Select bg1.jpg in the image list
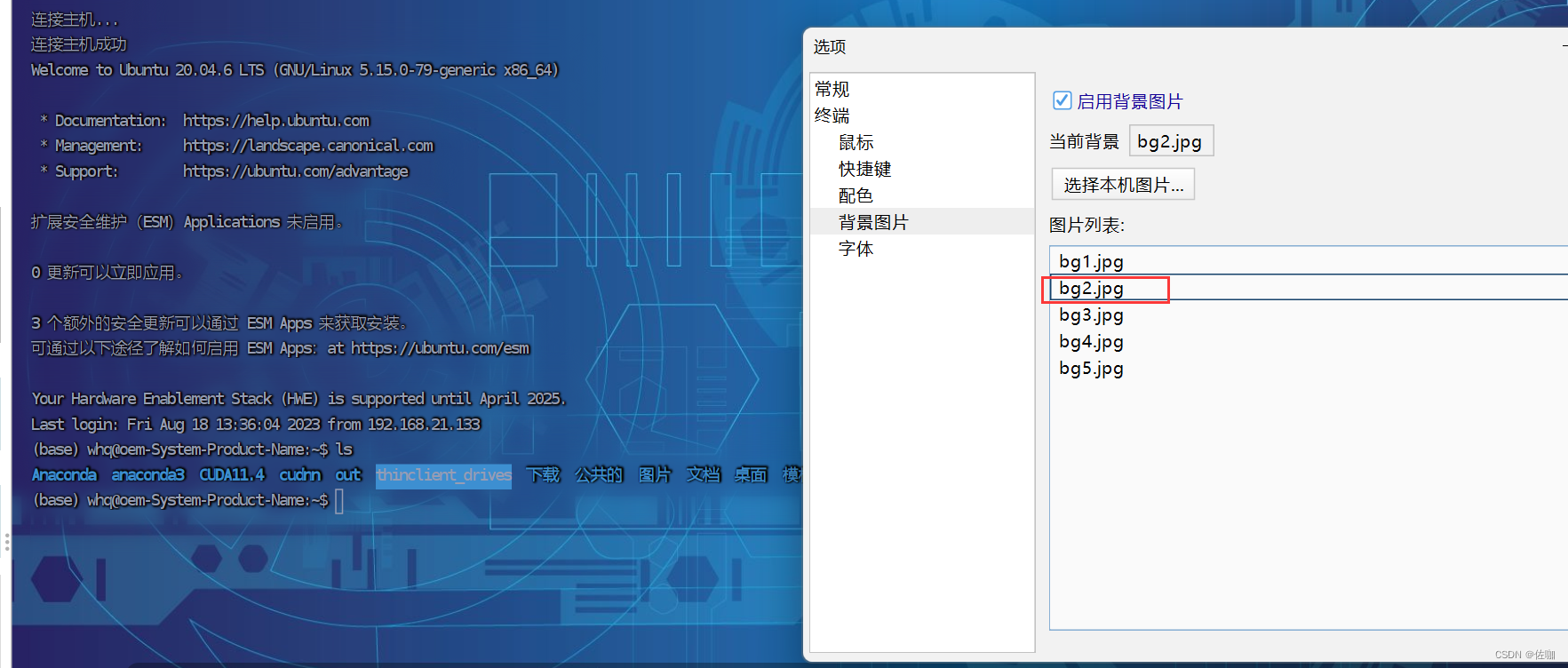 coord(1308,261)
